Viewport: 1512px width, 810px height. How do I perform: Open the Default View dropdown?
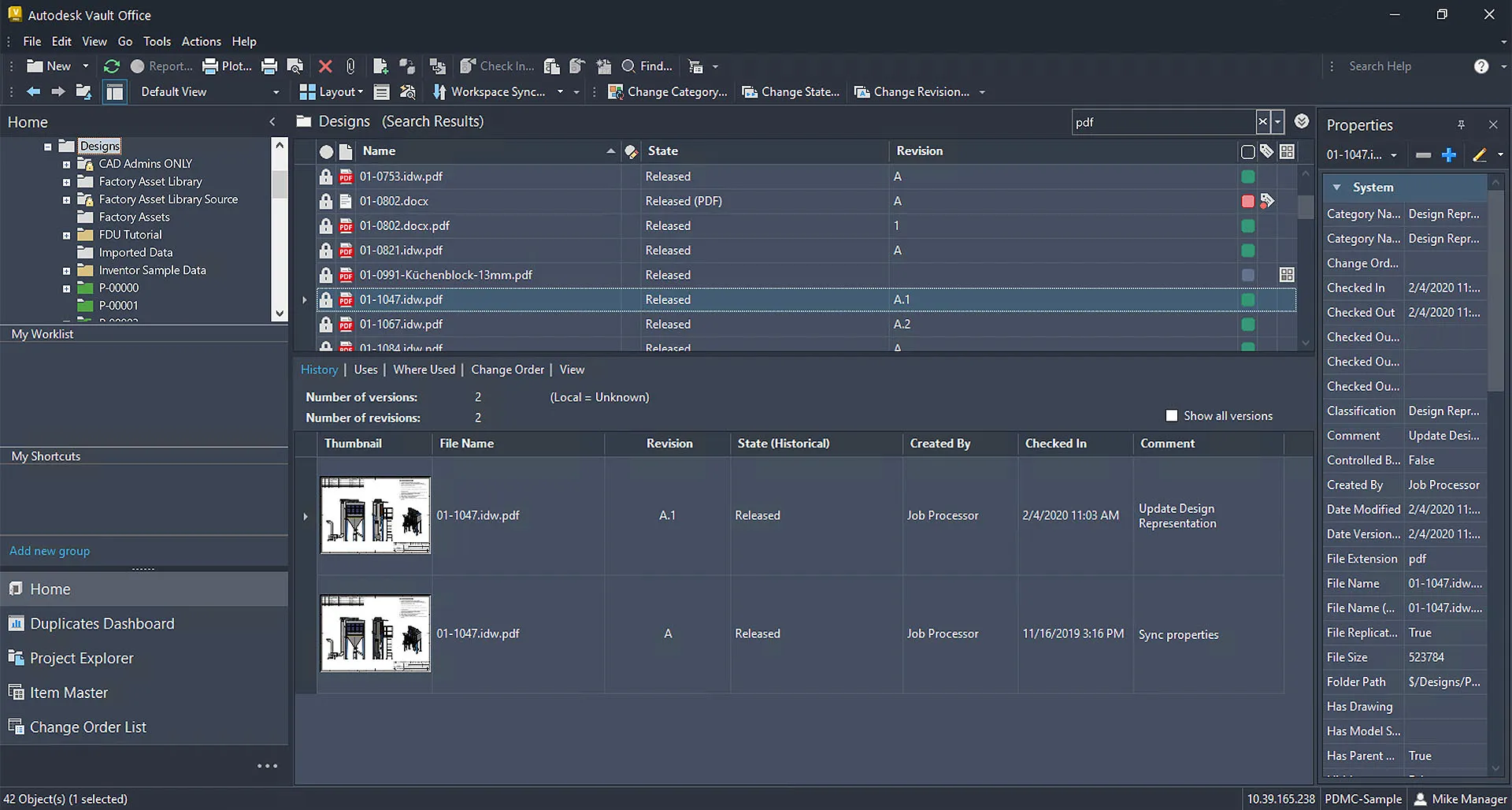[x=276, y=92]
